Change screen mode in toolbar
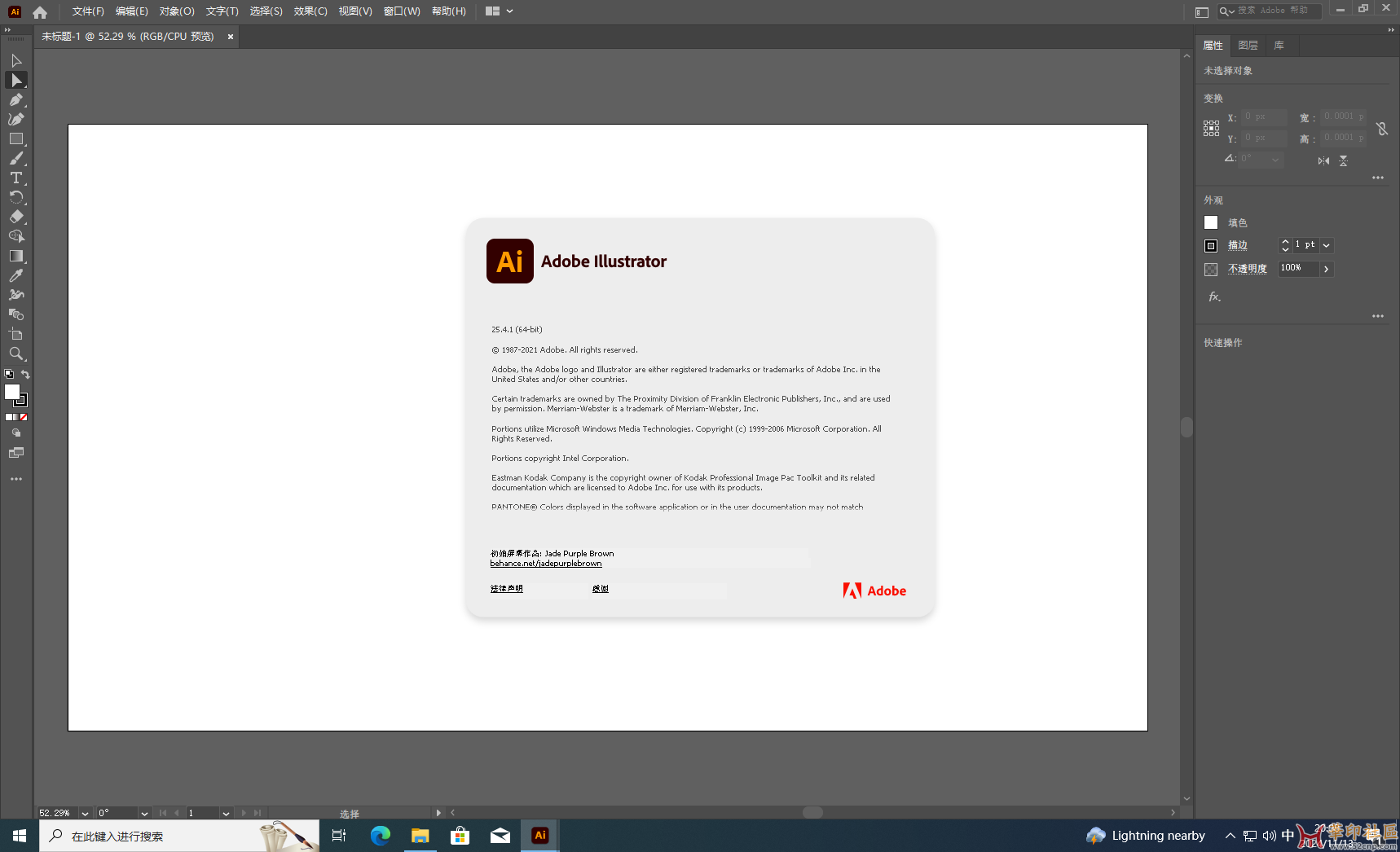Screen dimensions: 1400x852 (x=16, y=453)
